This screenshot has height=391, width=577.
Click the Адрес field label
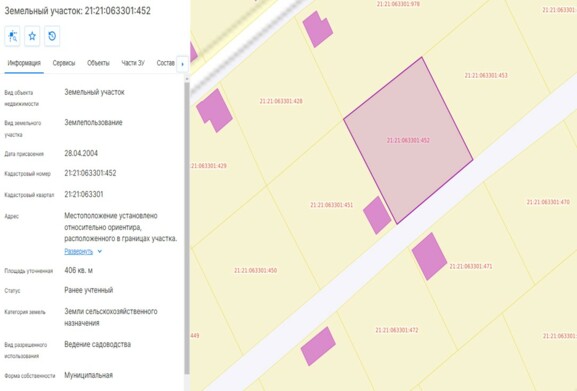point(11,216)
